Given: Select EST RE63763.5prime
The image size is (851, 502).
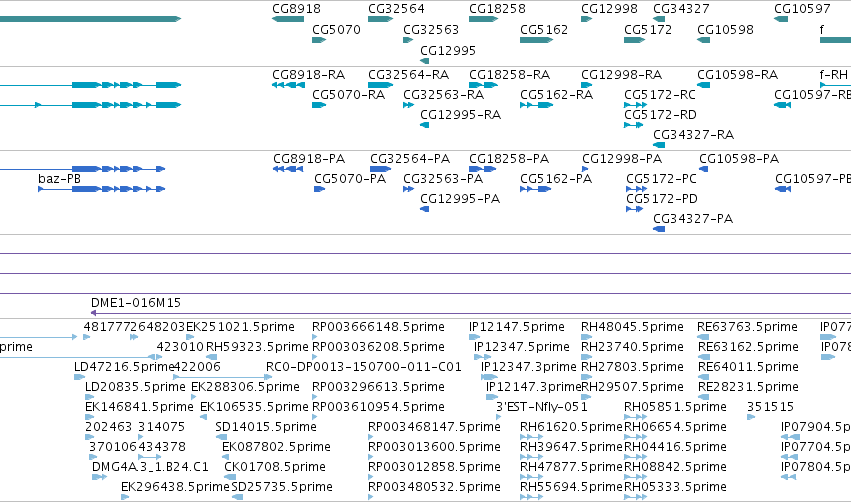Looking at the screenshot, I should [x=747, y=327].
